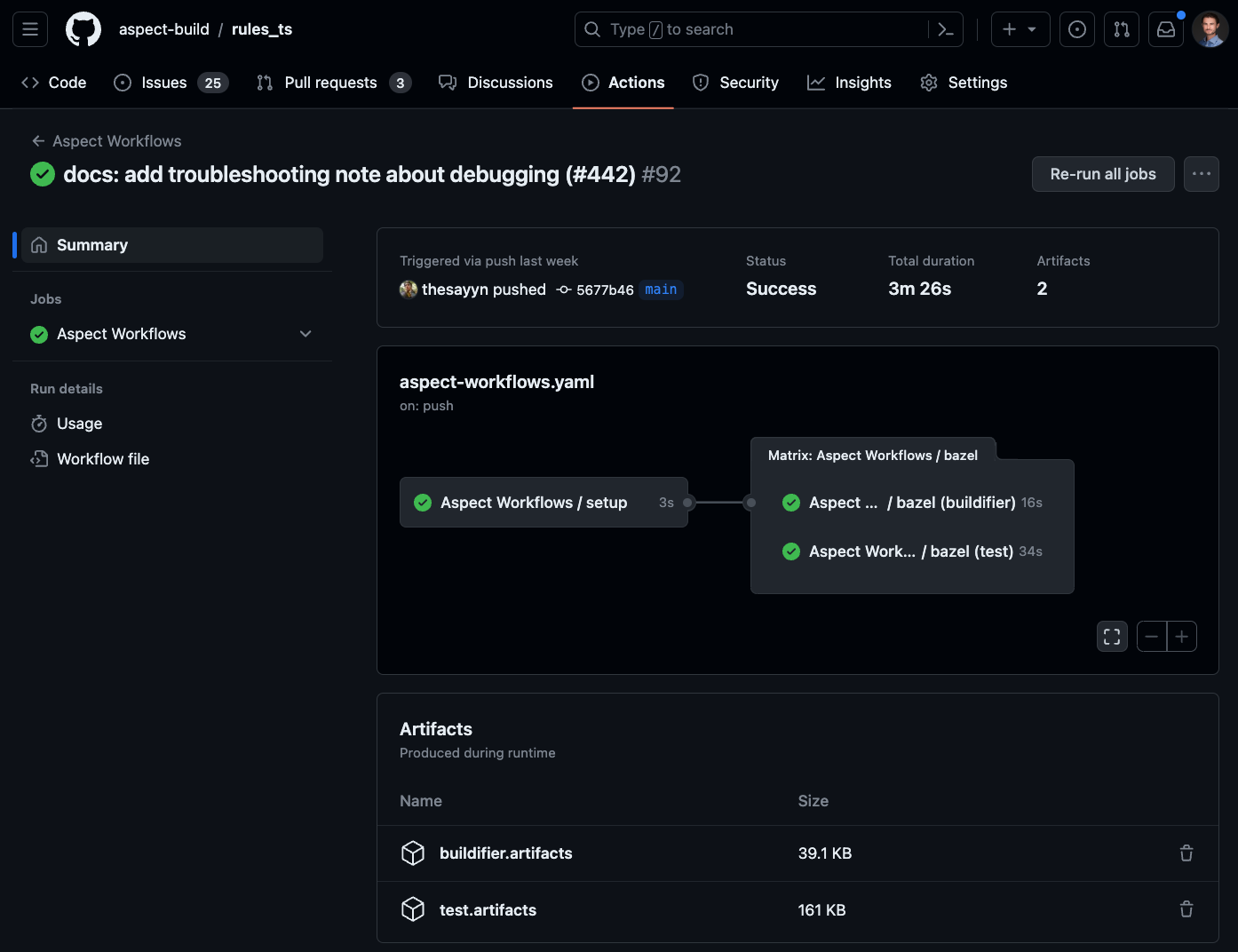Click the main branch label
Viewport: 1238px width, 952px height.
point(661,290)
